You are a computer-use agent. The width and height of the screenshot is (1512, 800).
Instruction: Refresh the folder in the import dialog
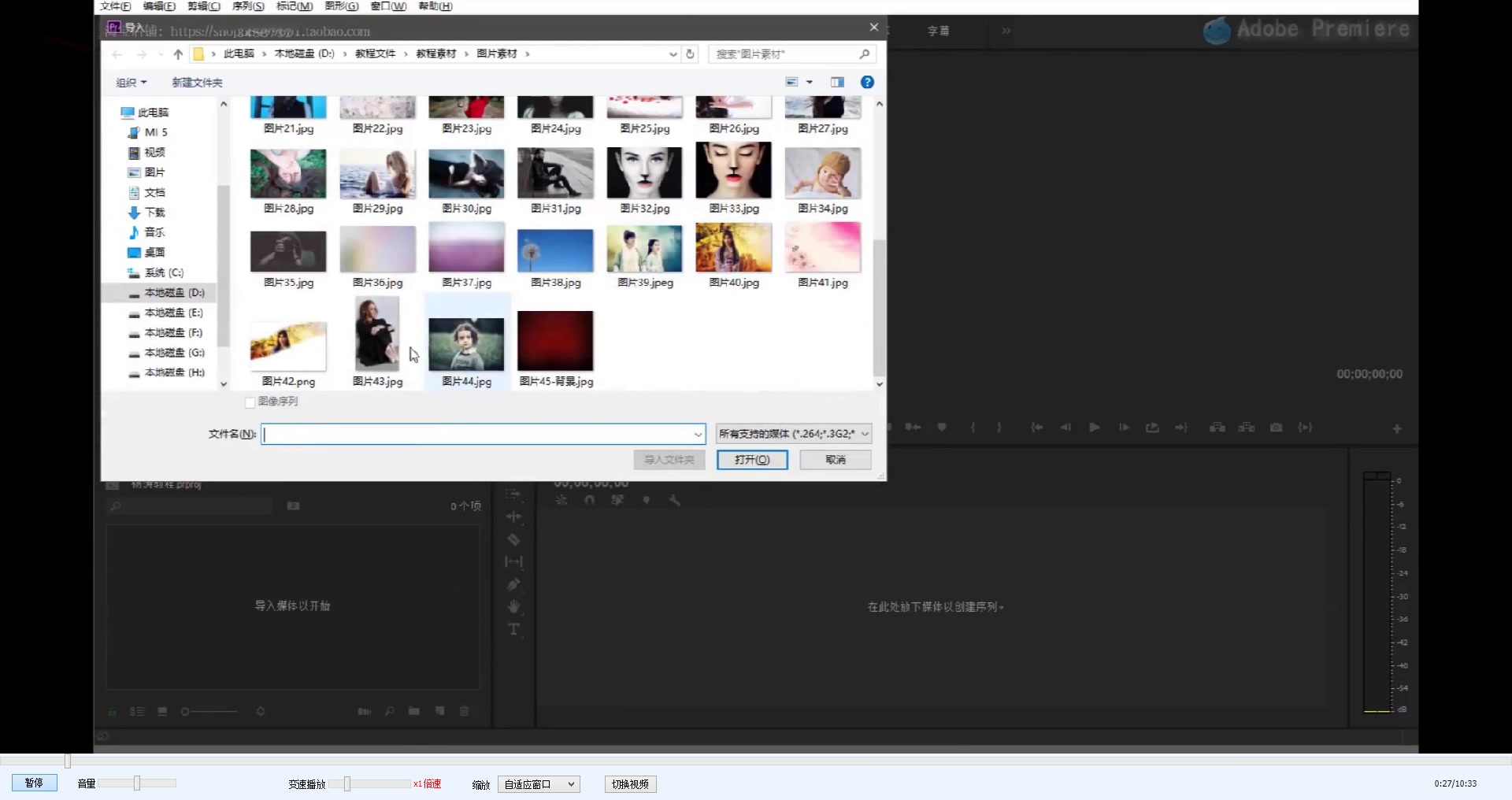point(691,54)
